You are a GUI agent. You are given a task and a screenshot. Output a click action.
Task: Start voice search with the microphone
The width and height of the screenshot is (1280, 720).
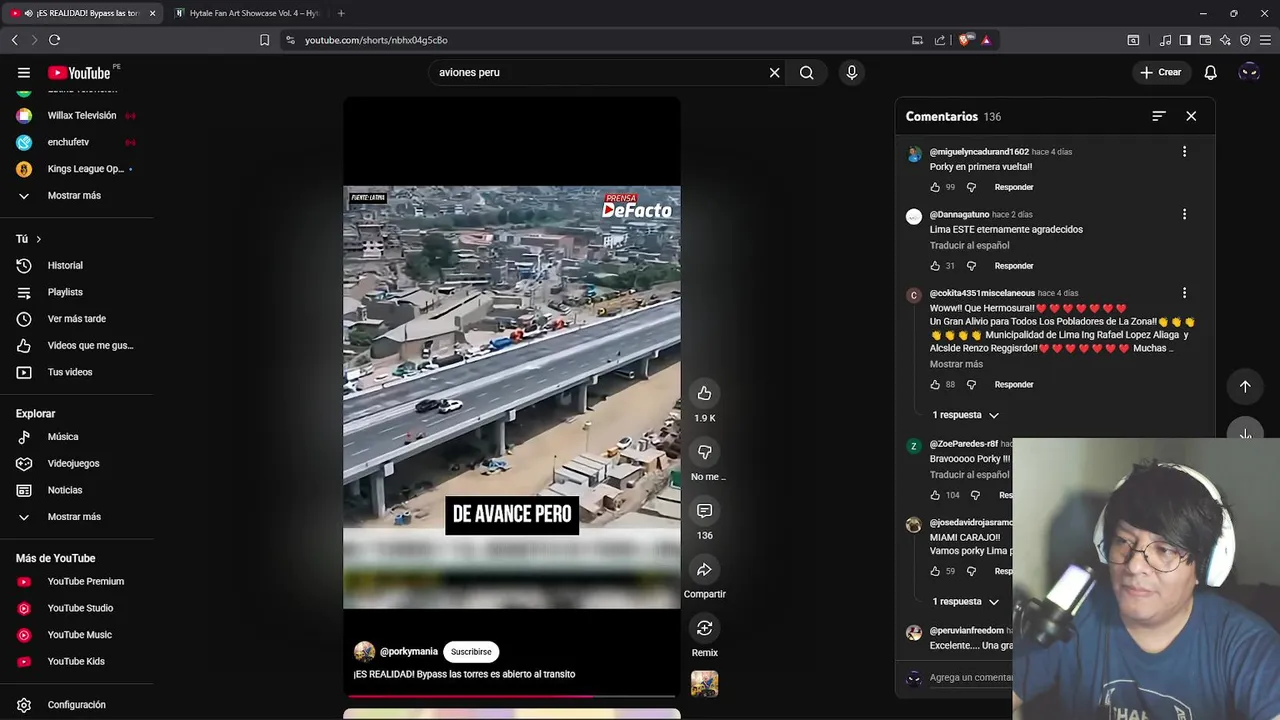852,72
